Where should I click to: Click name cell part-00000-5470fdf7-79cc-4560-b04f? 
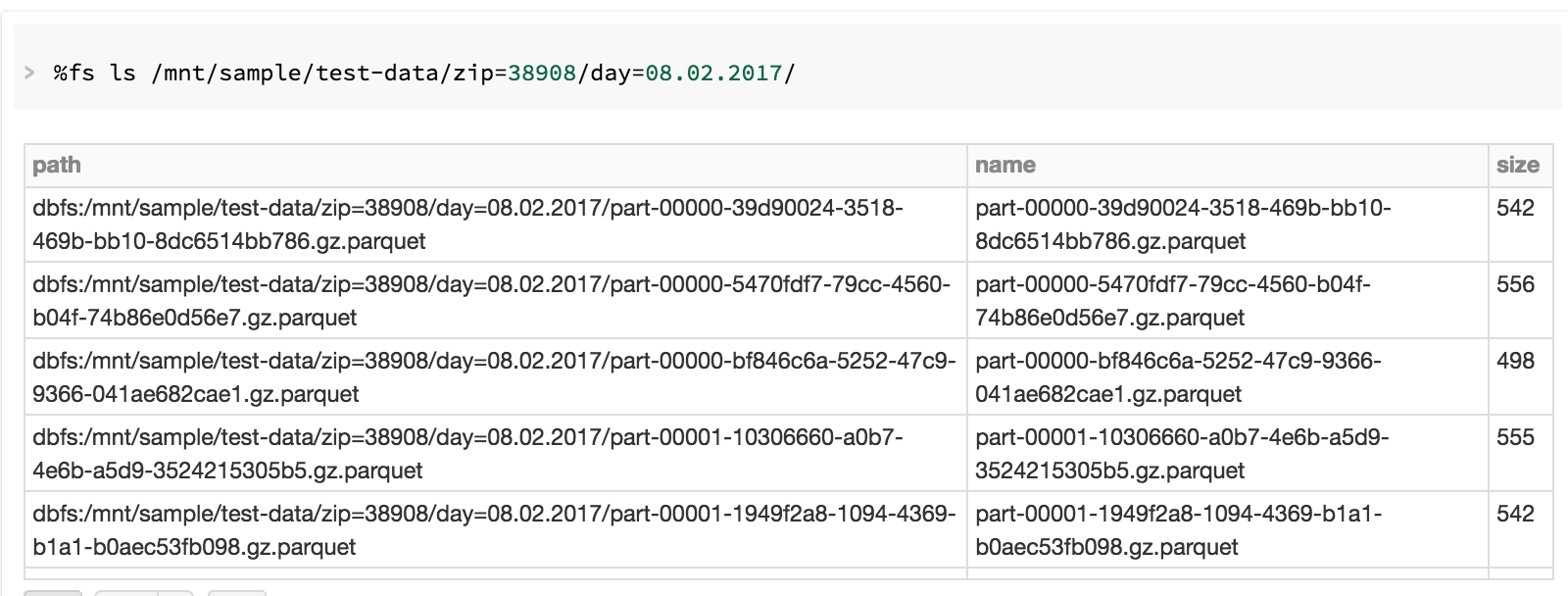(1172, 301)
